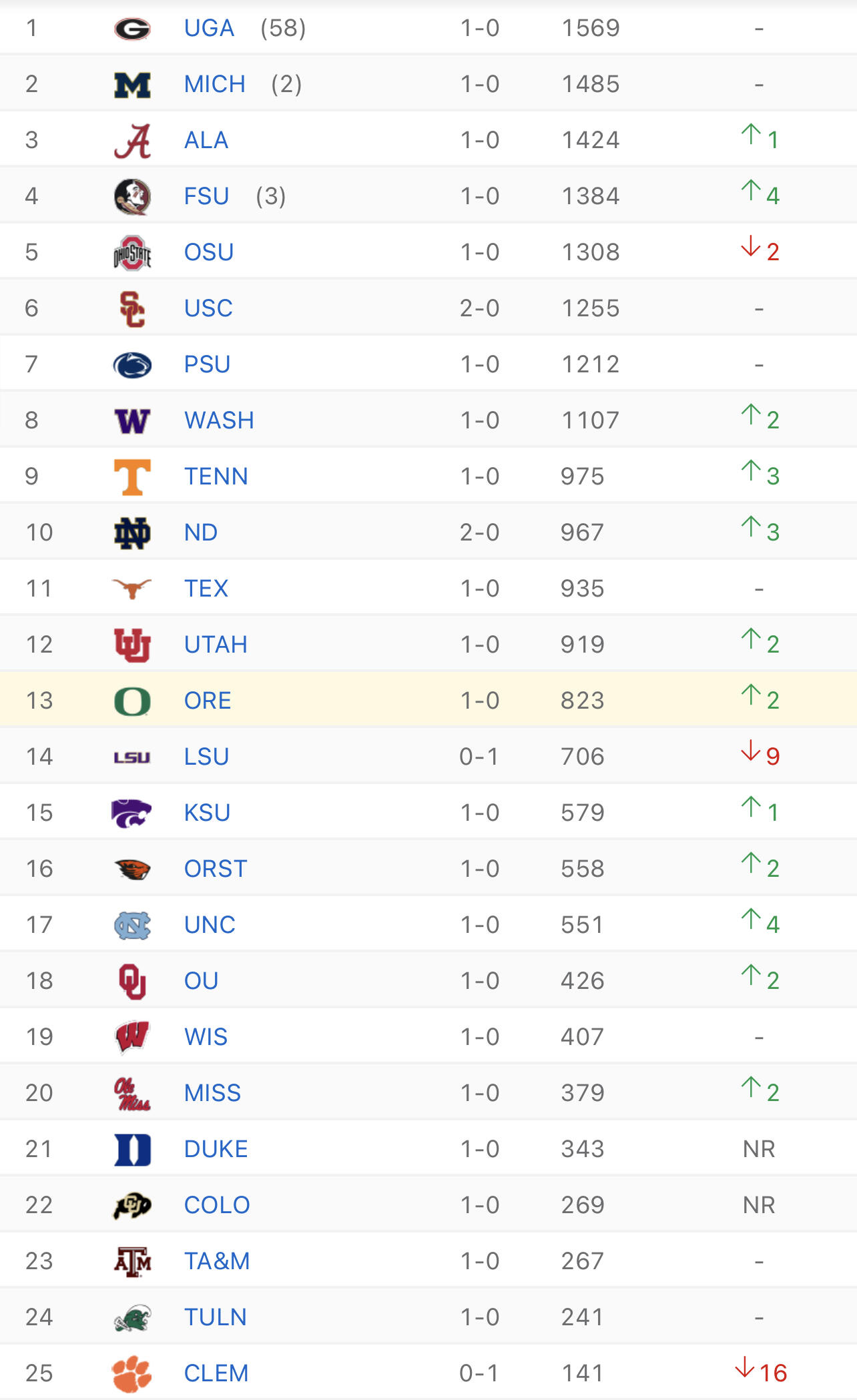Select the highlighted ORE row points value
This screenshot has height=1400, width=857.
point(582,701)
